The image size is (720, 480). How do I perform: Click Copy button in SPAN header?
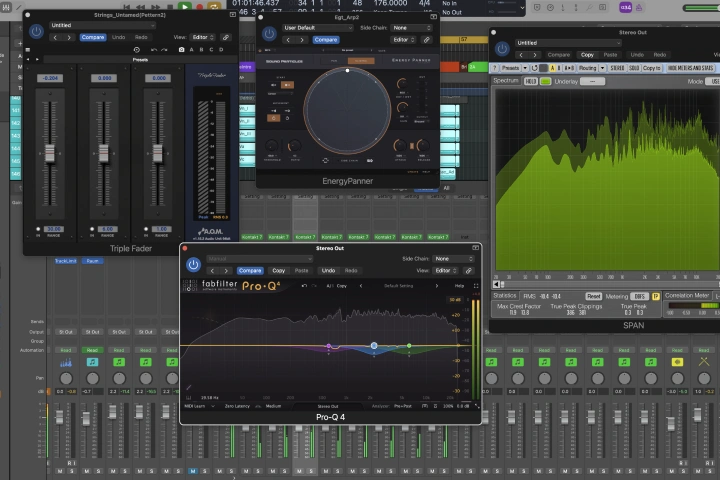point(587,55)
